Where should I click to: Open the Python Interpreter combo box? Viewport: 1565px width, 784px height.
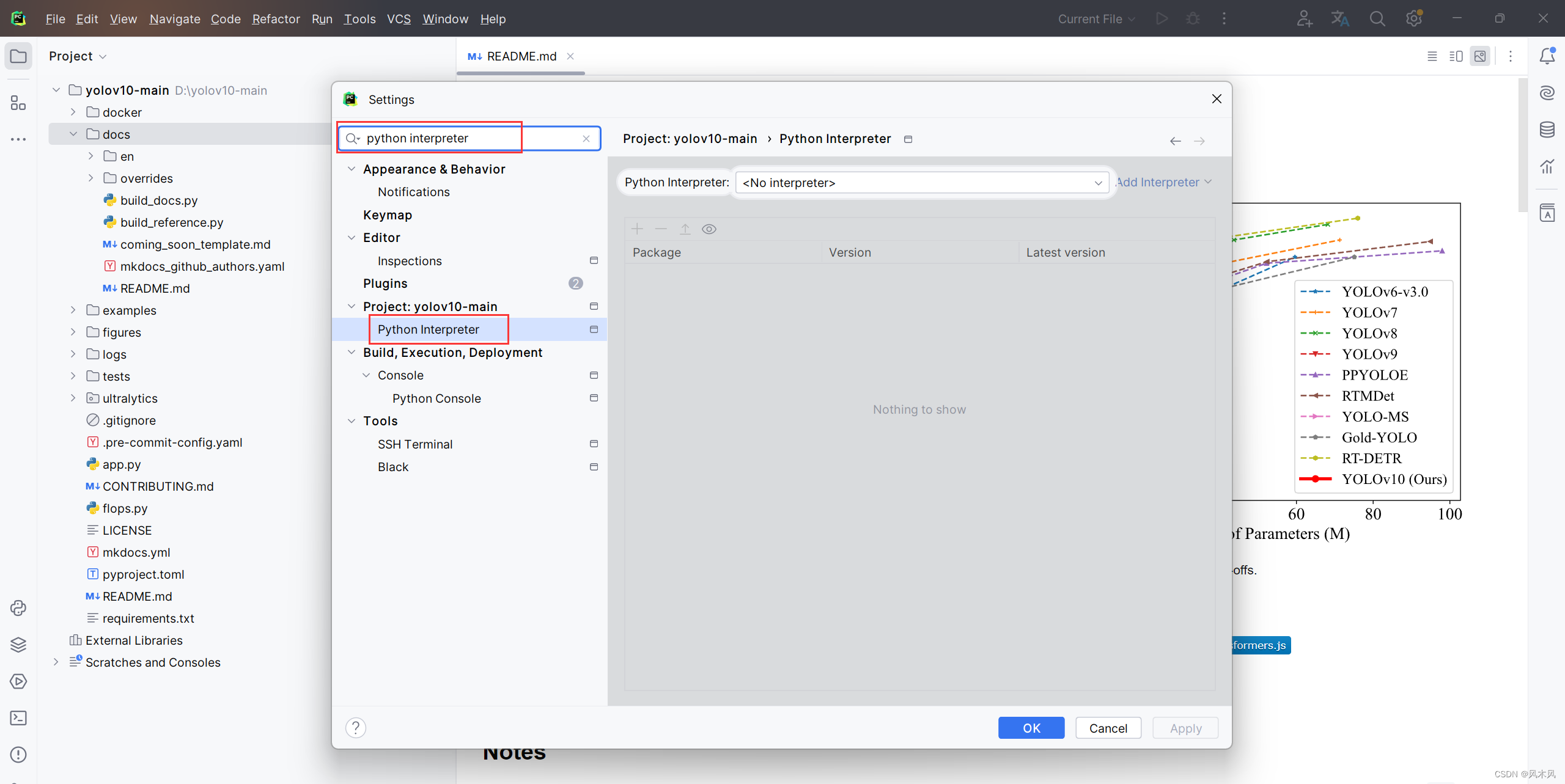pyautogui.click(x=922, y=183)
